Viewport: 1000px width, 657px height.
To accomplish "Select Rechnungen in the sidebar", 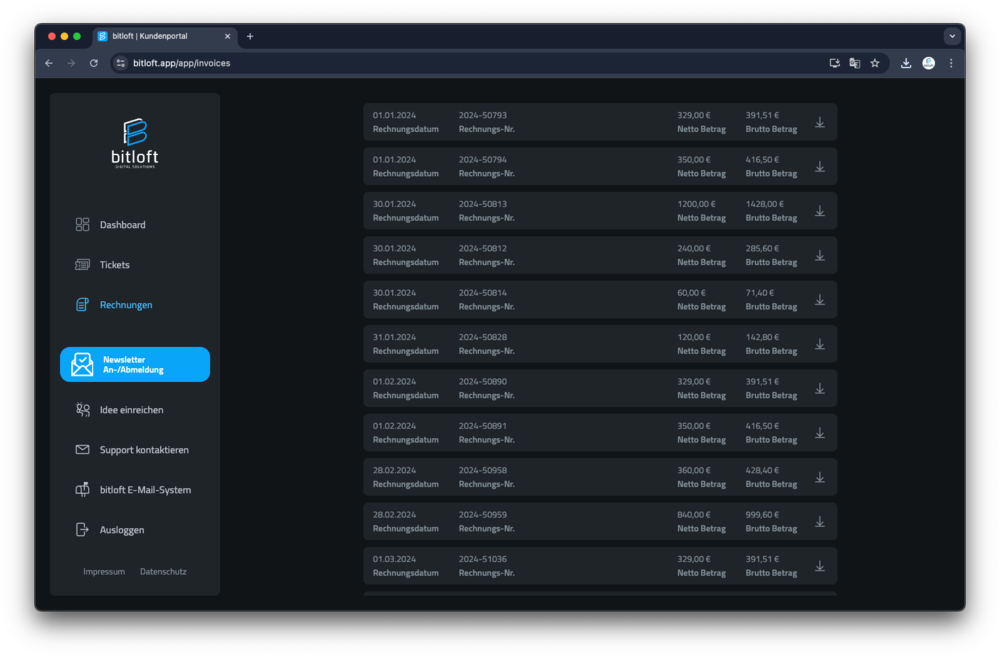I will tap(126, 305).
